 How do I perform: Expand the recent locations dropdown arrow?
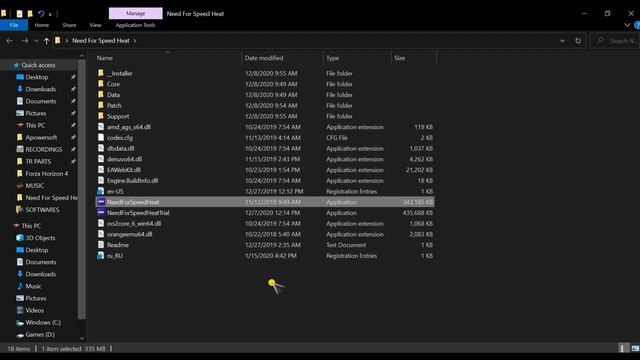[36, 41]
